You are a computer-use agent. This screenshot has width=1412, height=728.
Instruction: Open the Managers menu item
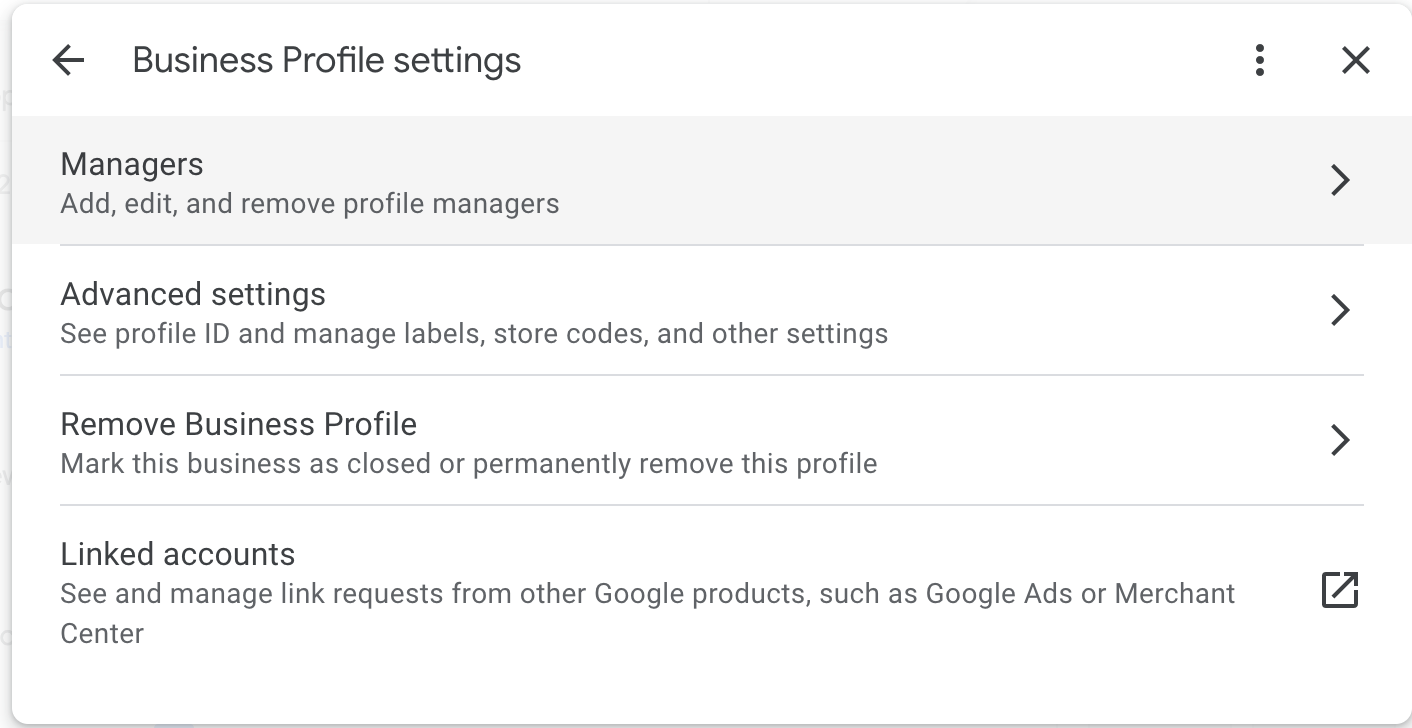tap(132, 165)
